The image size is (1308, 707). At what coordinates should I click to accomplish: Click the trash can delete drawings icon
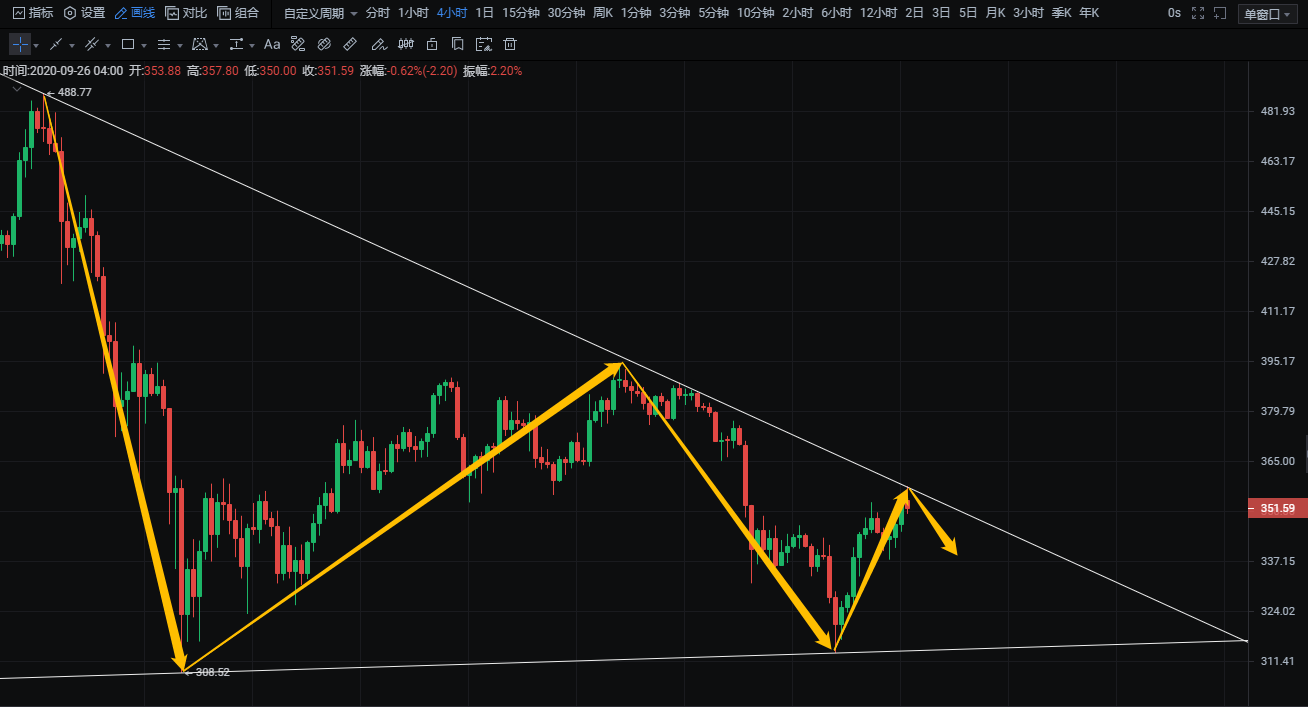click(510, 44)
